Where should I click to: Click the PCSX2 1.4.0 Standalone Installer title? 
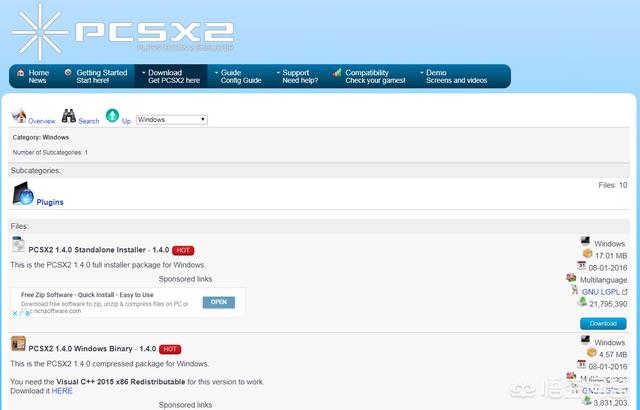(x=98, y=249)
